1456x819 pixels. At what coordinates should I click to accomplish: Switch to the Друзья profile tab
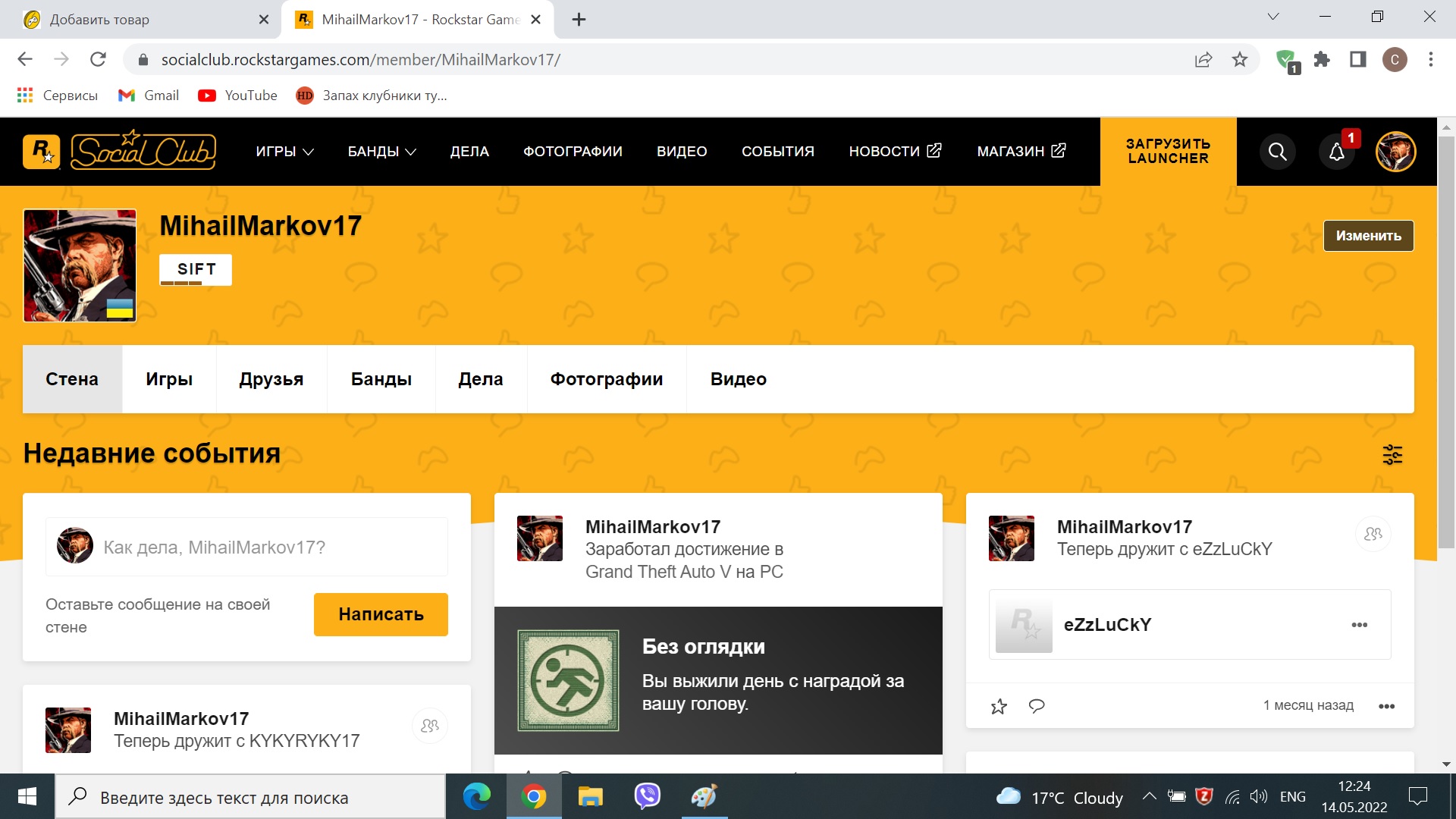click(x=271, y=379)
